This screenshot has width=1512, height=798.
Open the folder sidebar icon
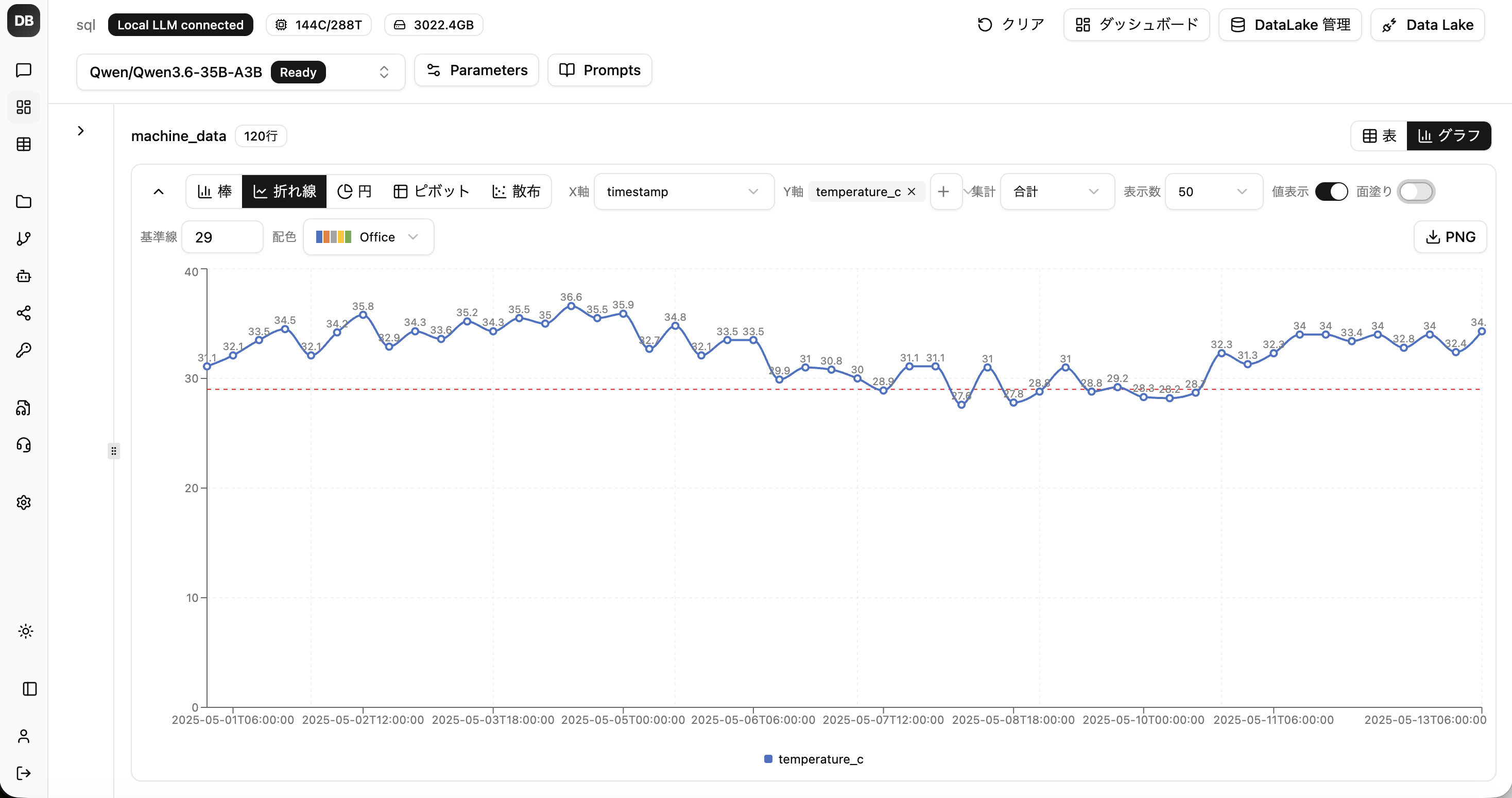[24, 201]
